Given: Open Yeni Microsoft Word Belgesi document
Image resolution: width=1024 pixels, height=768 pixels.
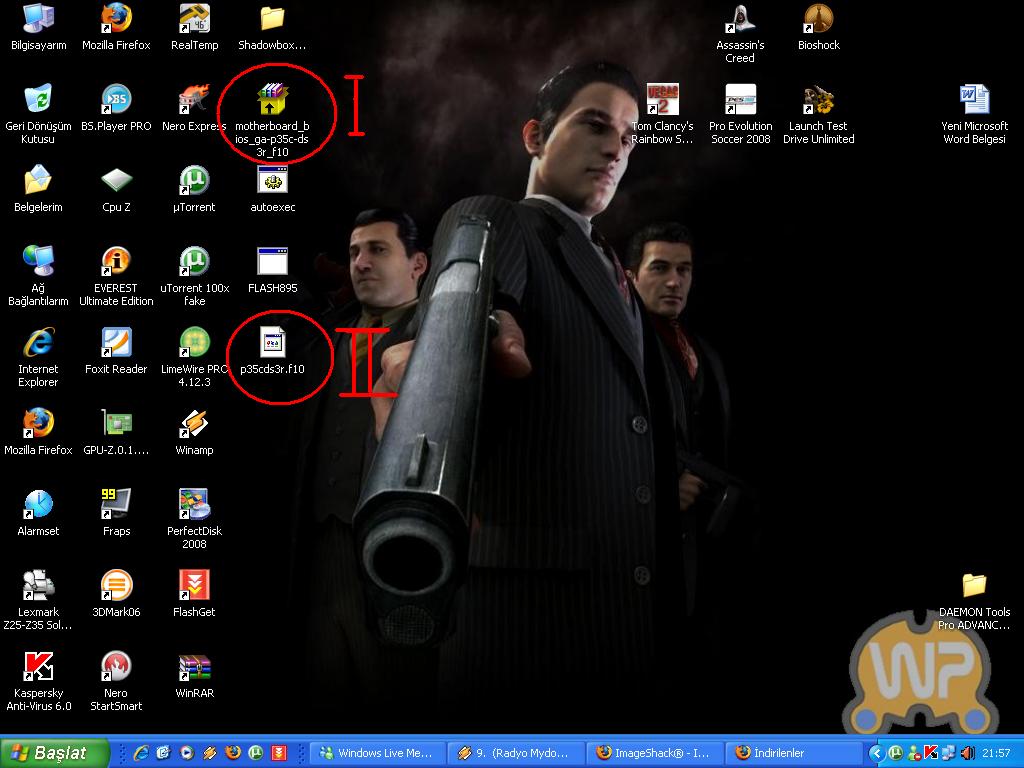Looking at the screenshot, I should (974, 114).
